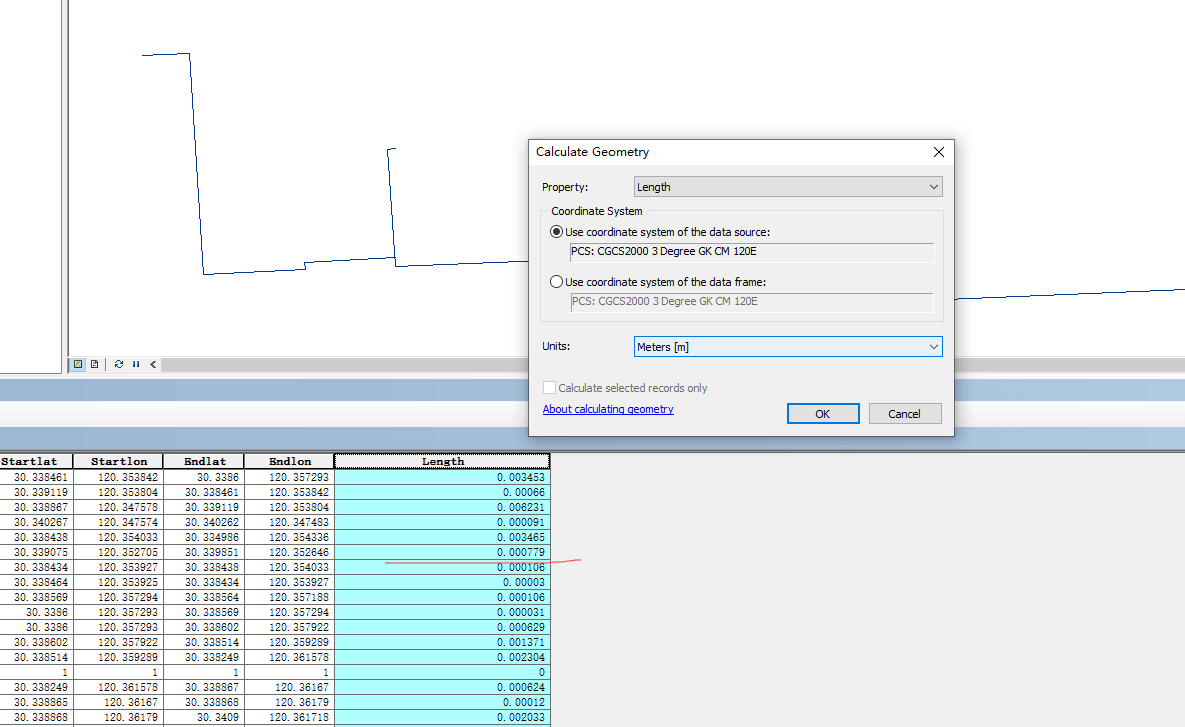Click the Endlat column header
Screen dimensions: 1185x727
point(204,461)
